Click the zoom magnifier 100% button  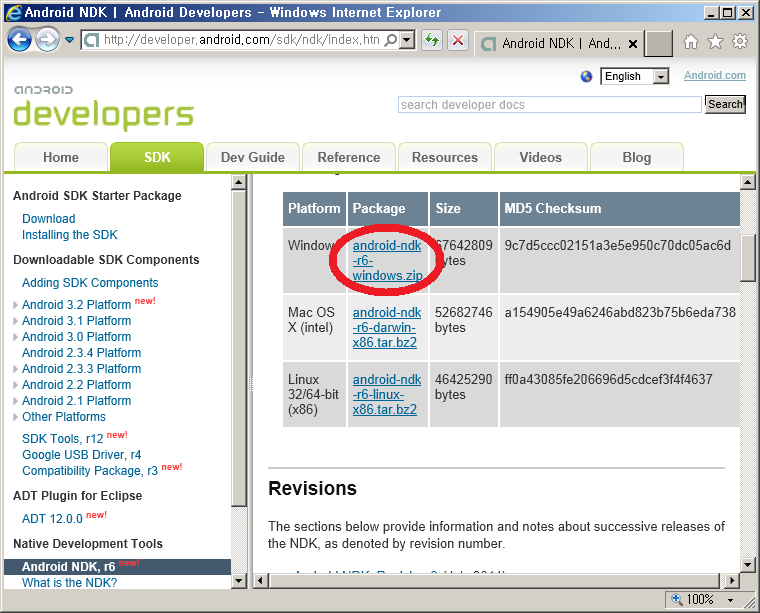[x=692, y=600]
